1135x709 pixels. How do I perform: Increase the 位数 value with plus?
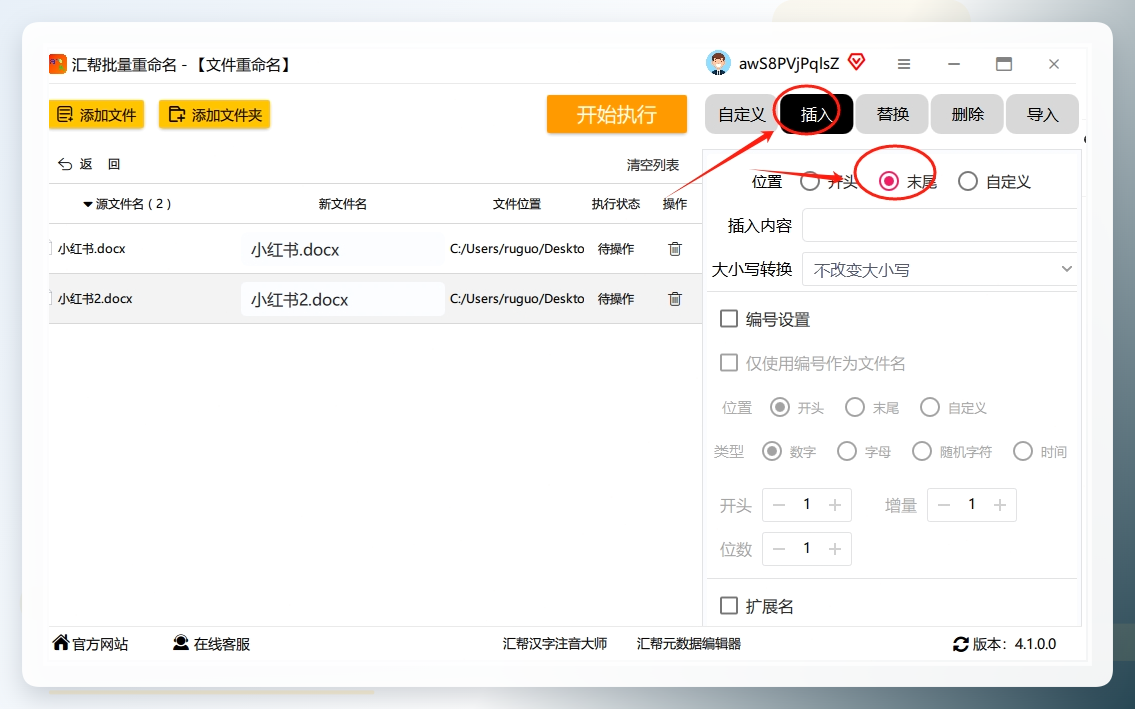pos(835,550)
